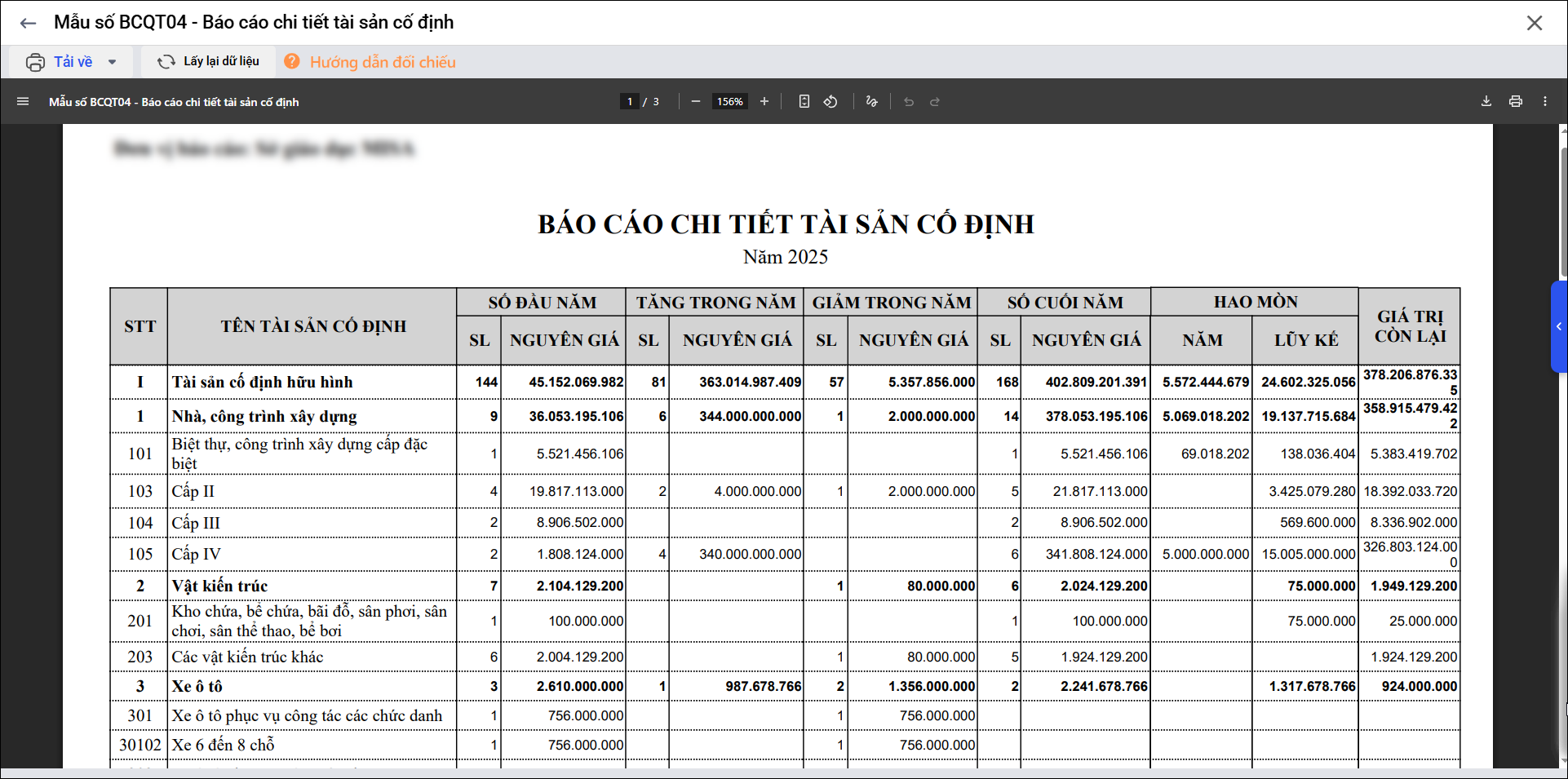This screenshot has width=1568, height=779.
Task: Click the Xe 6 đến 8 chỗ row
Action: [785, 745]
